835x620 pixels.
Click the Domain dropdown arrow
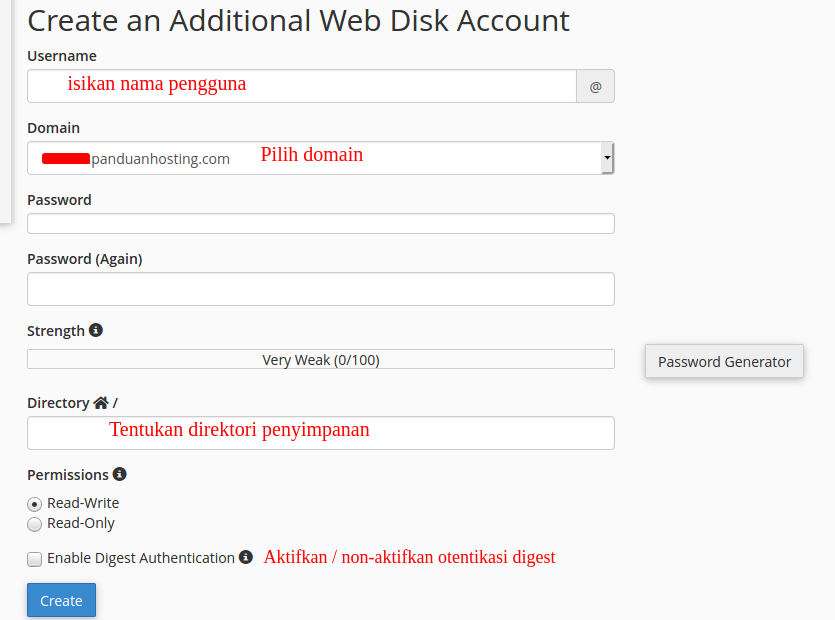point(607,158)
